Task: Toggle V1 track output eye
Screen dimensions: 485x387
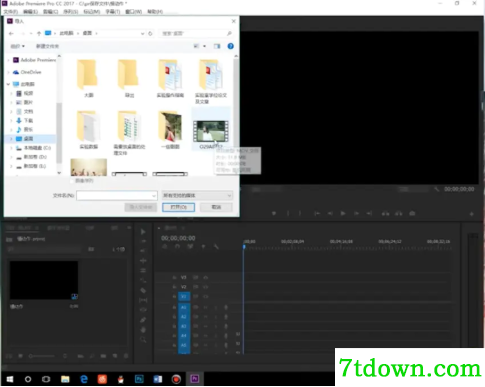Action: click(x=206, y=296)
